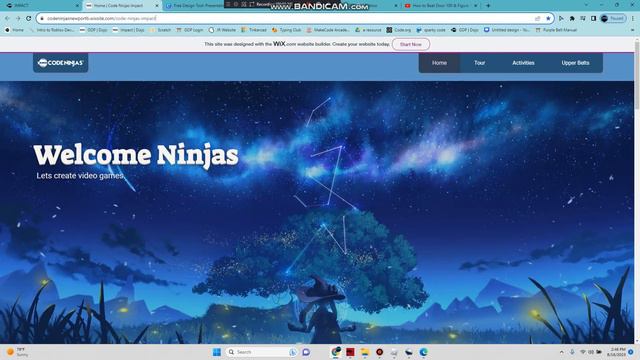Open the Upper Belts page
Viewport: 640px width, 360px height.
(x=575, y=63)
